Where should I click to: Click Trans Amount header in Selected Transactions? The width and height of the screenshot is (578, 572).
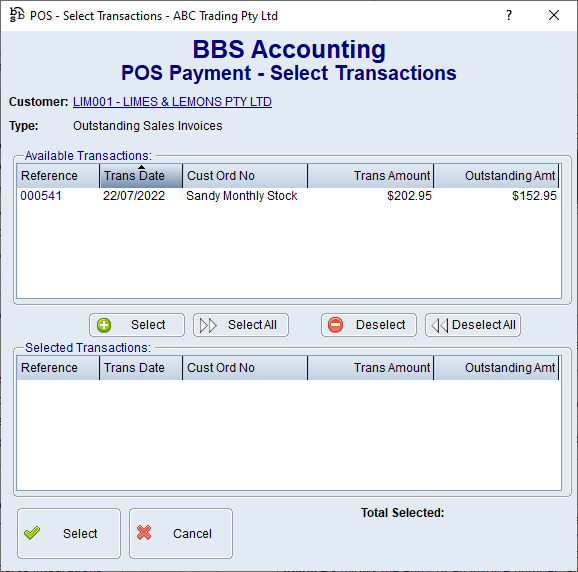pos(371,368)
